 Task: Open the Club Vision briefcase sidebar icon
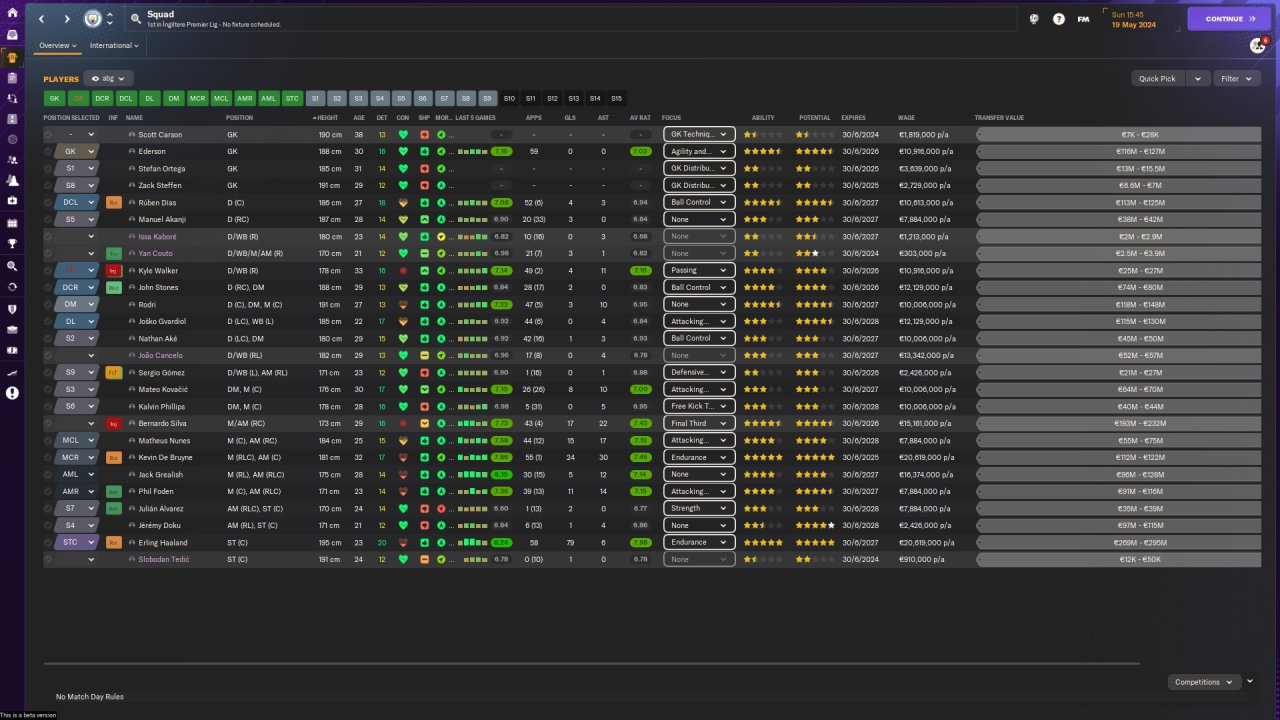[x=12, y=330]
